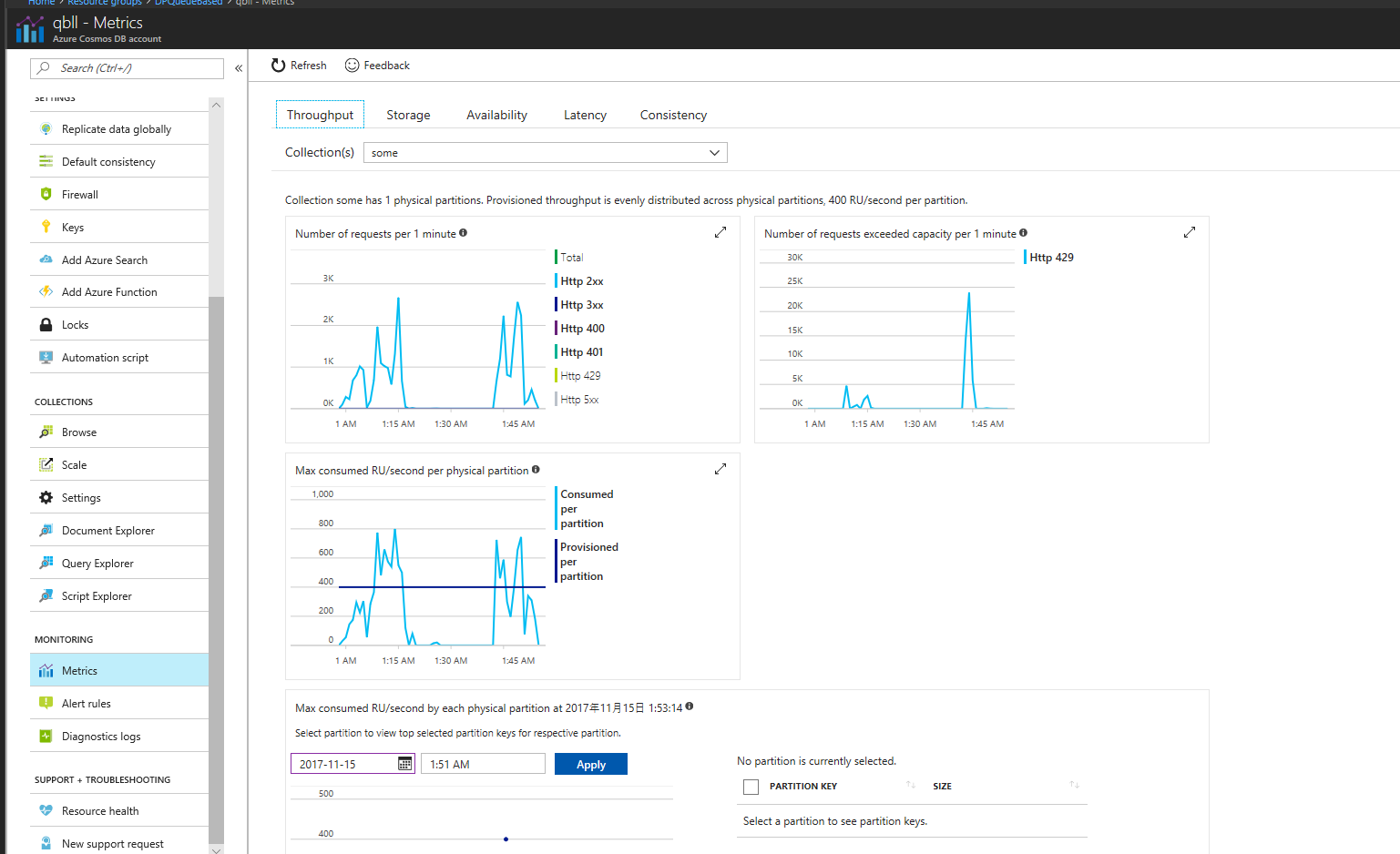Open Document Explorer from the sidebar
This screenshot has height=854, width=1400.
tap(46, 530)
